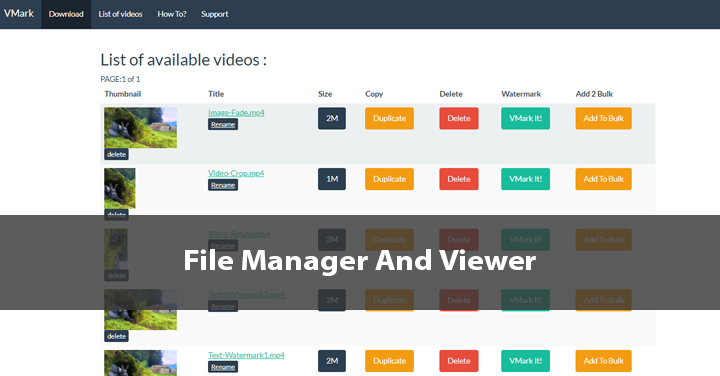The width and height of the screenshot is (720, 376).
Task: Click the 1M size badge for Video-Crop.mp4
Action: 332,179
